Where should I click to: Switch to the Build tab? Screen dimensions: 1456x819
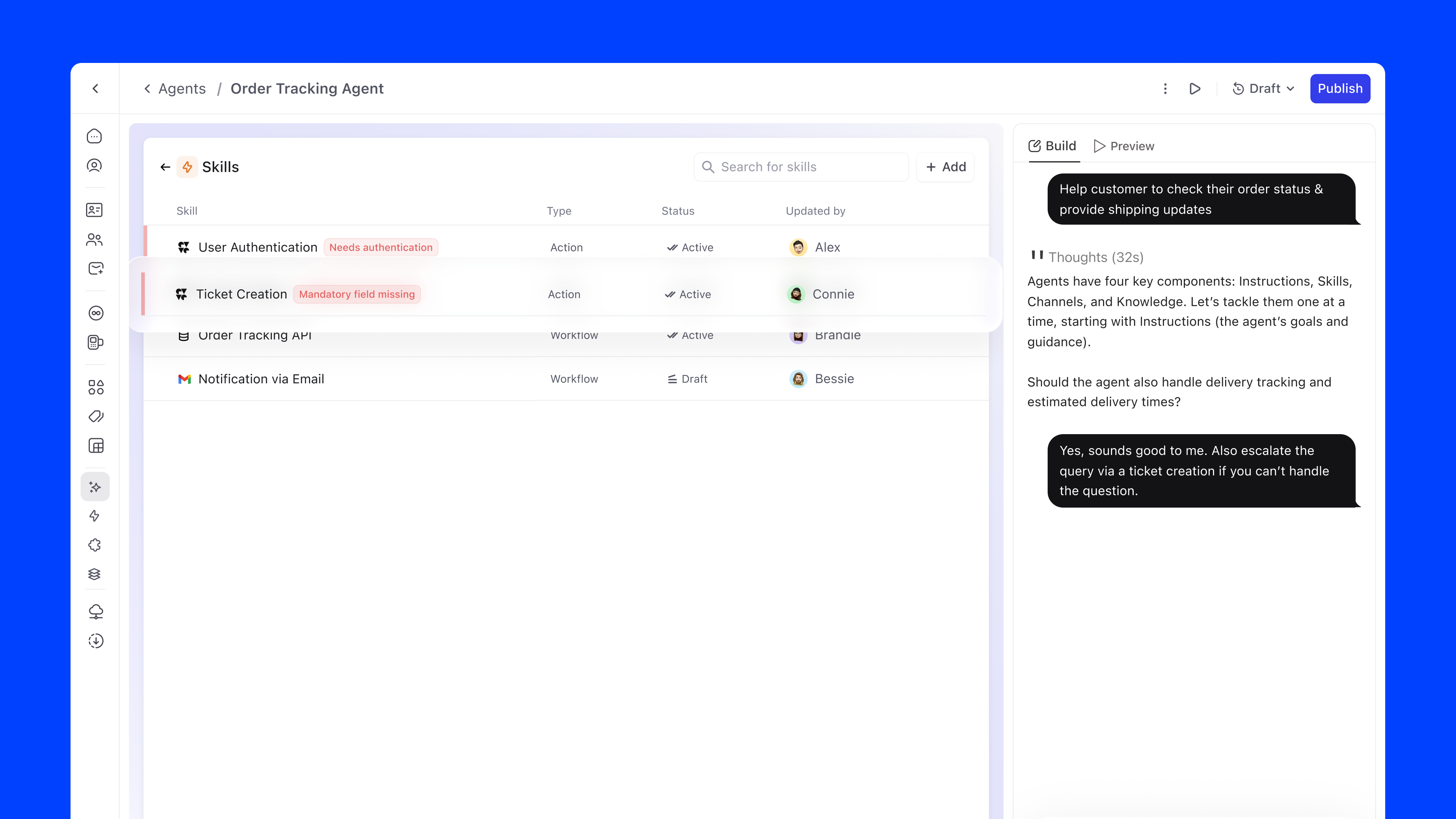coord(1053,146)
